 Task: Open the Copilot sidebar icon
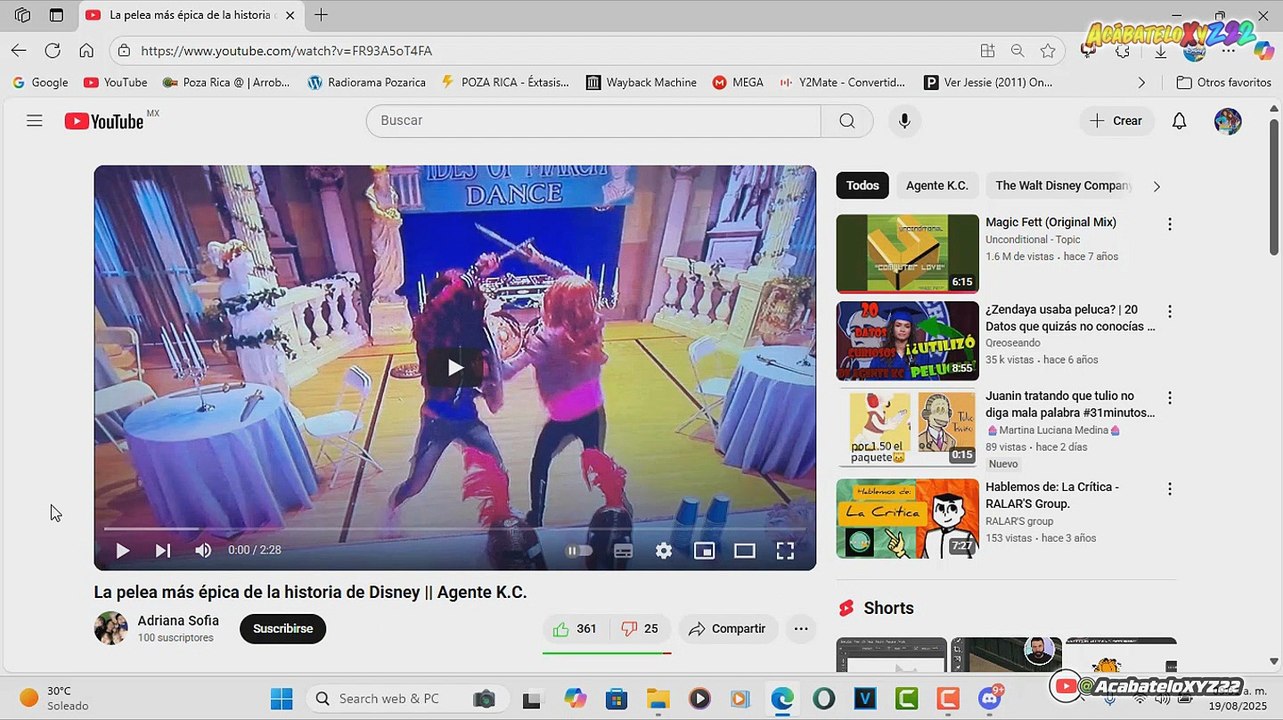point(1264,51)
